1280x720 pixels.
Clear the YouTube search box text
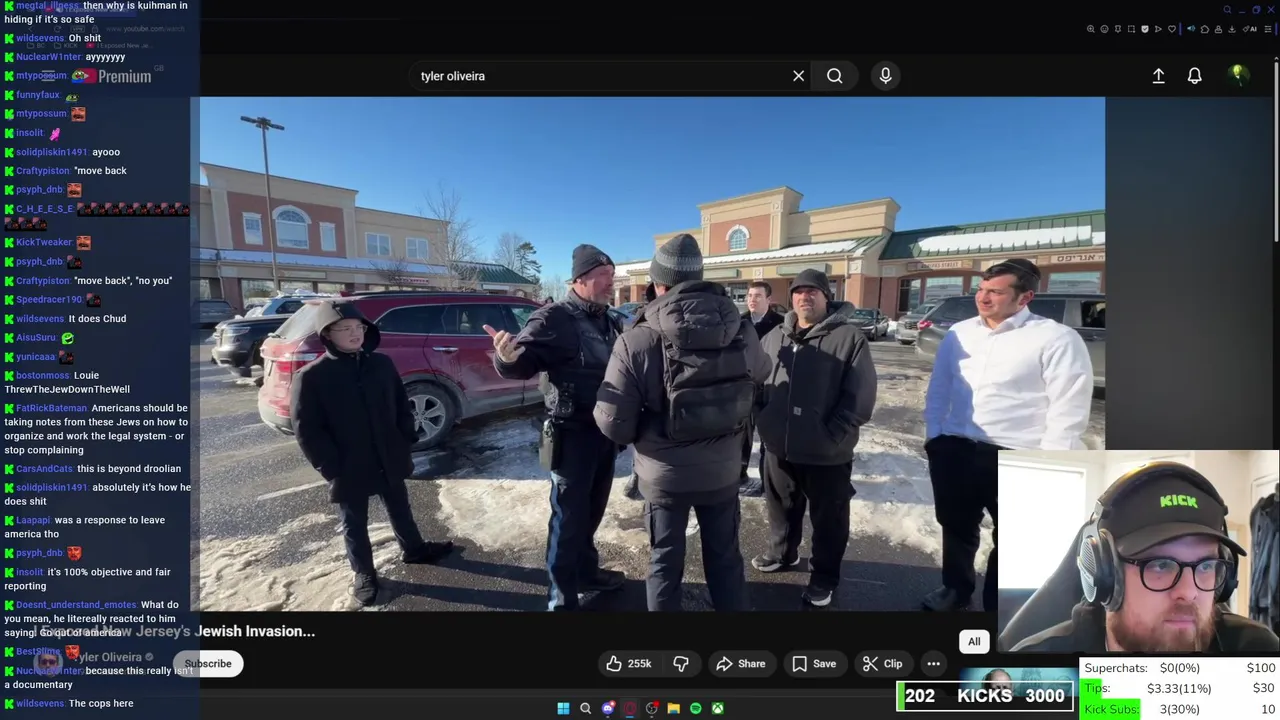coord(798,76)
